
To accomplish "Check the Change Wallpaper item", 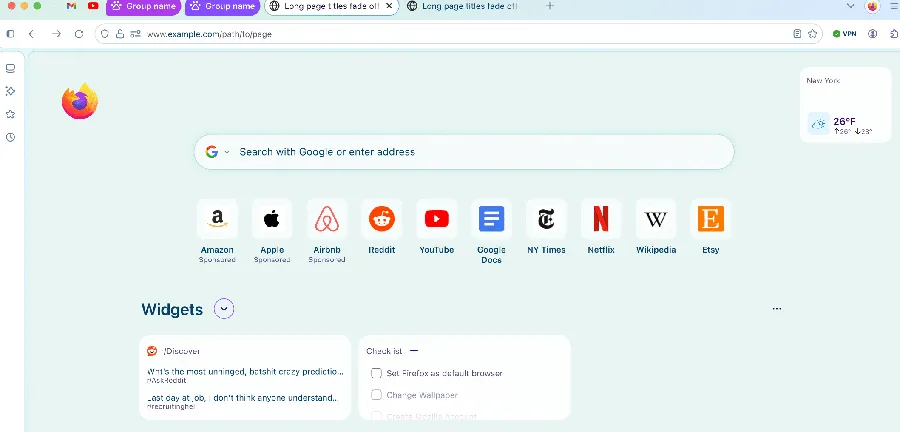I will (377, 395).
